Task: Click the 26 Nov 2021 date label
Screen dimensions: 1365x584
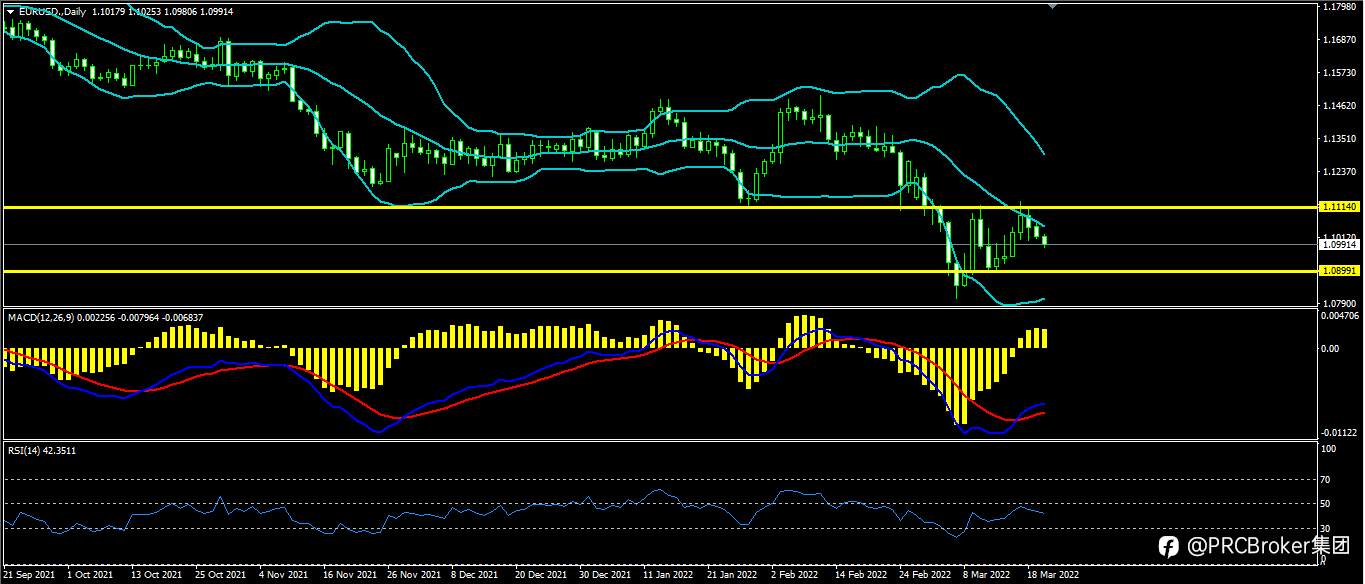Action: (413, 575)
